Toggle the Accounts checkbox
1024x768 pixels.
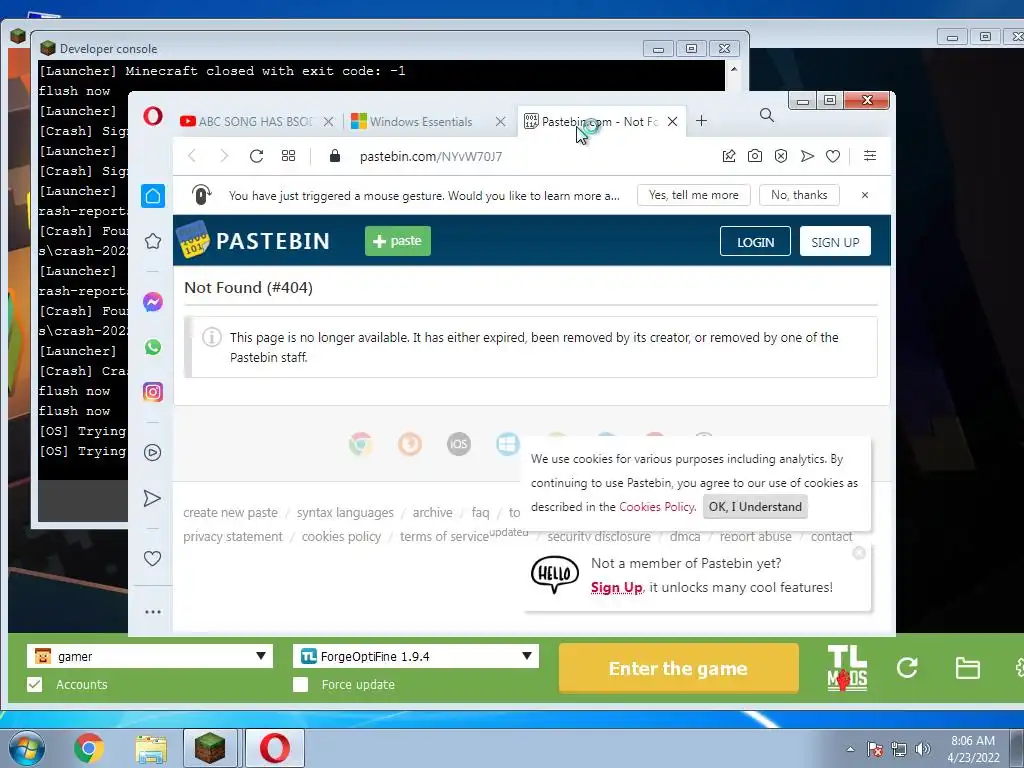click(35, 684)
